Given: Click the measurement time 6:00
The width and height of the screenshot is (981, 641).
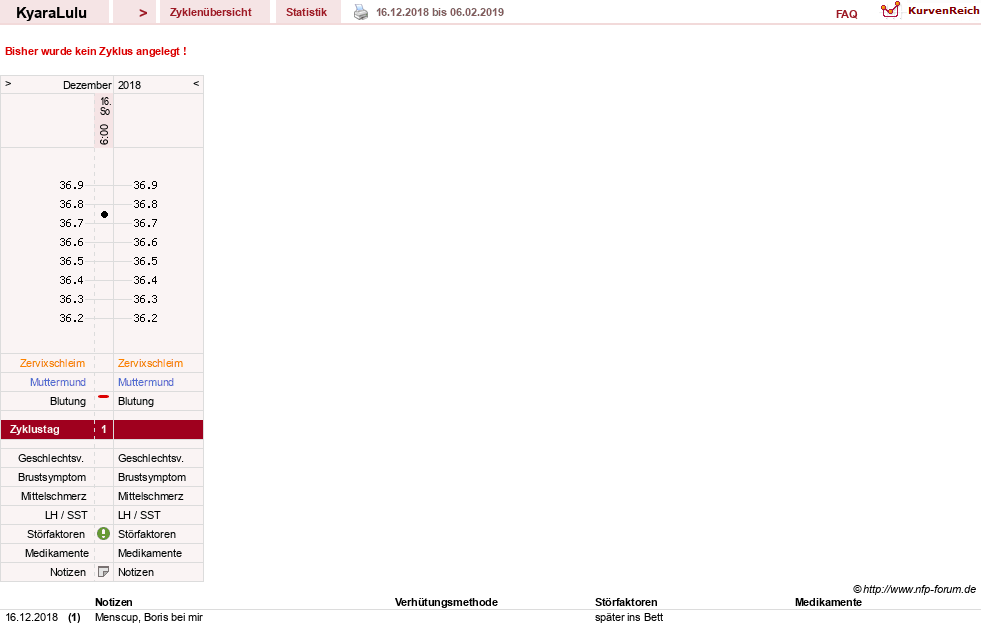Looking at the screenshot, I should click(x=104, y=134).
